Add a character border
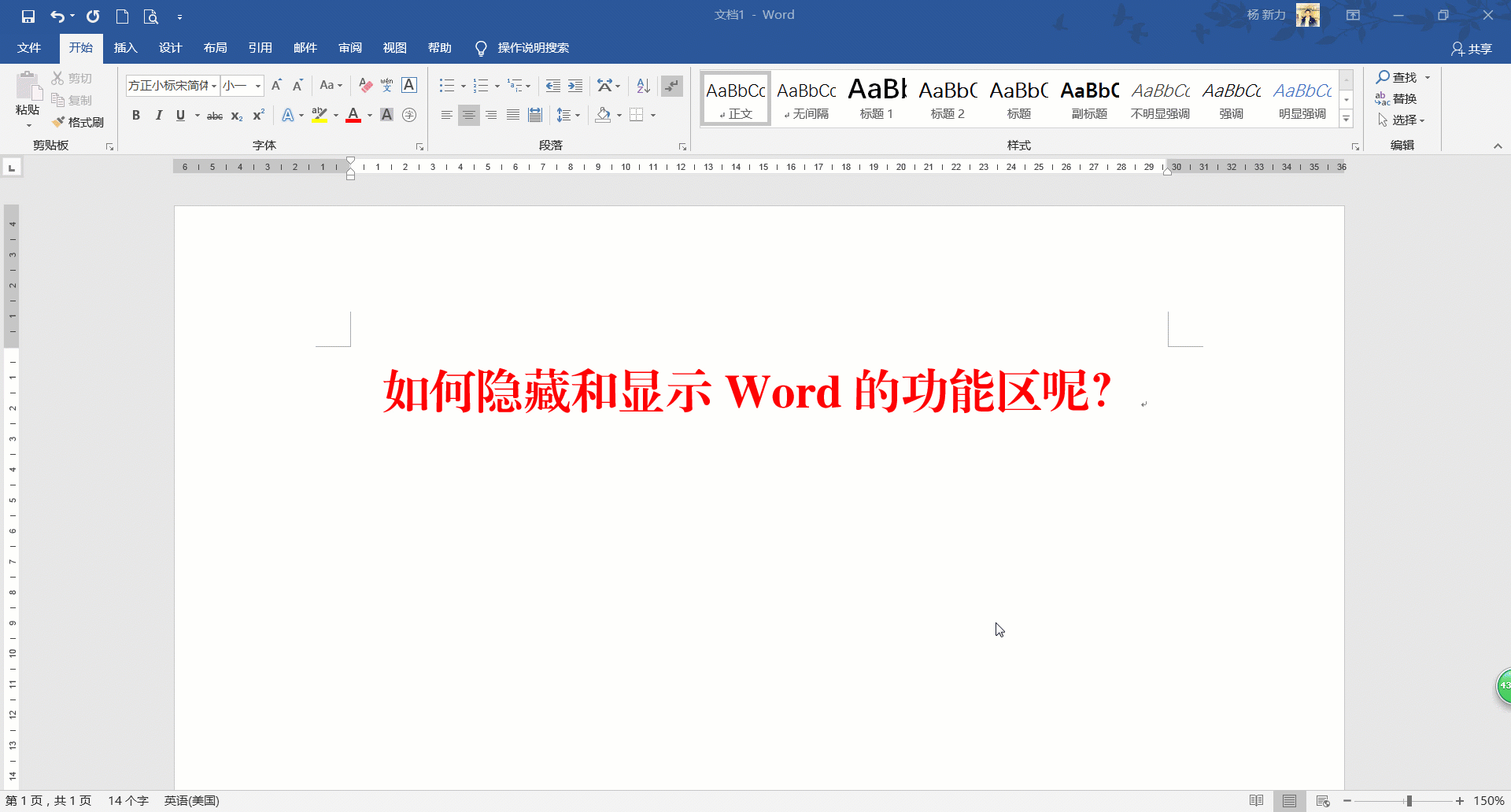Image resolution: width=1511 pixels, height=812 pixels. point(409,85)
